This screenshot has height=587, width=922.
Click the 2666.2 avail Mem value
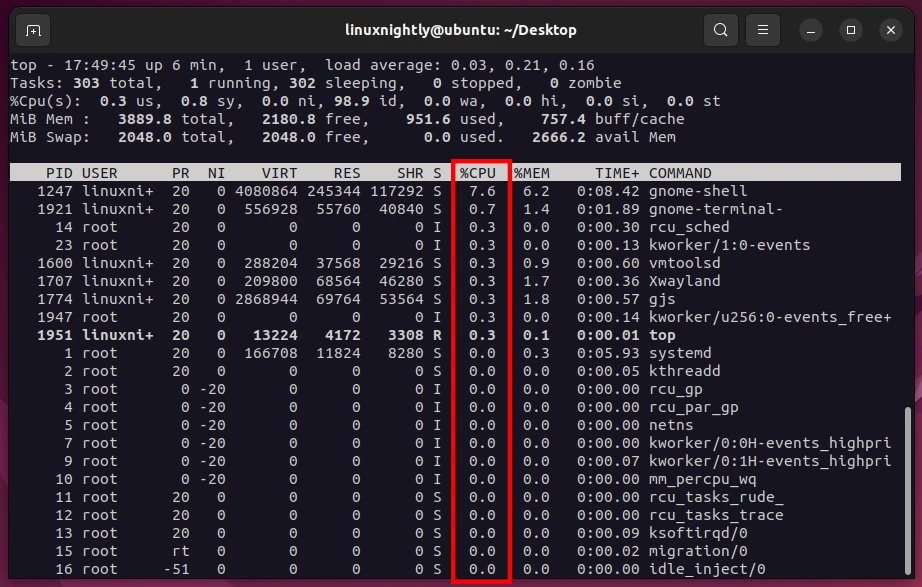coord(559,137)
